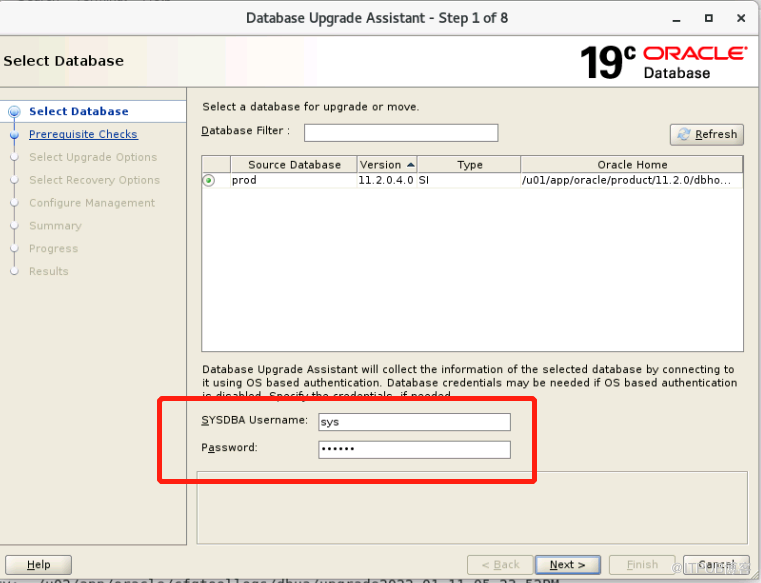Open Prerequisite Checks step link
The image size is (761, 583).
coord(83,134)
